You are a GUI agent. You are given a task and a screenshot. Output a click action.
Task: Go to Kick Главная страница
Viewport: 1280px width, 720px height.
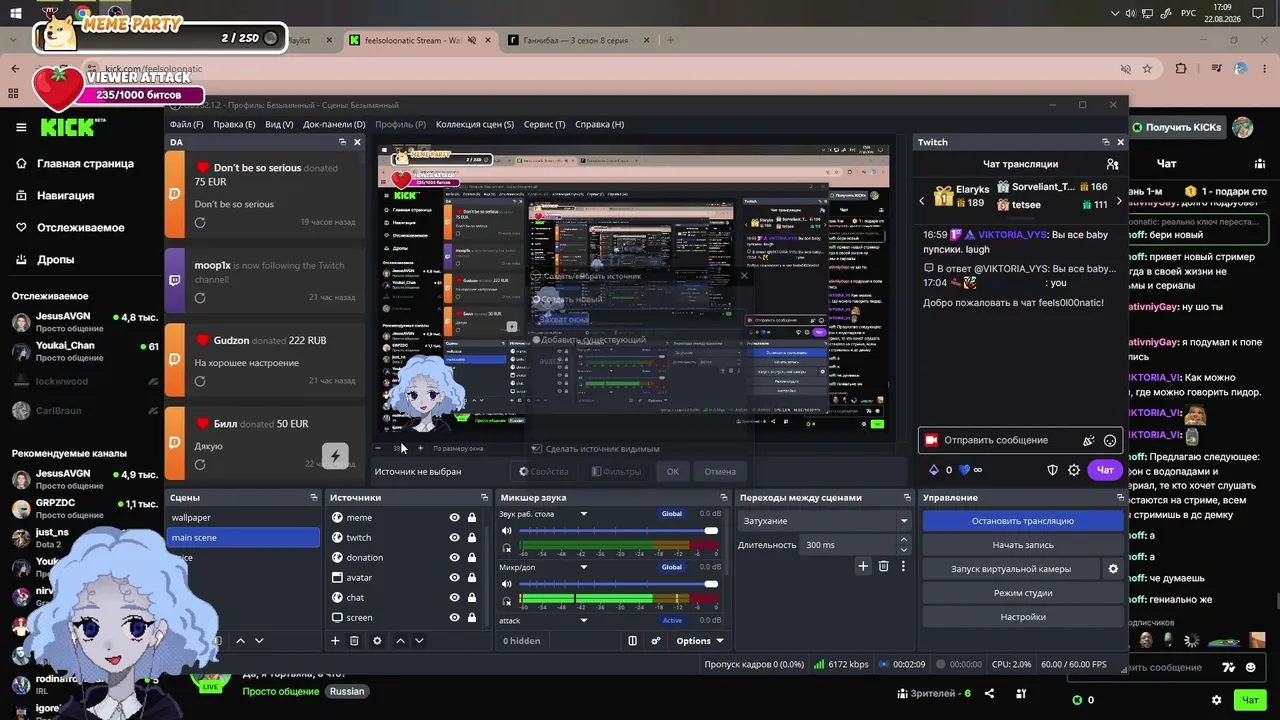[x=85, y=164]
